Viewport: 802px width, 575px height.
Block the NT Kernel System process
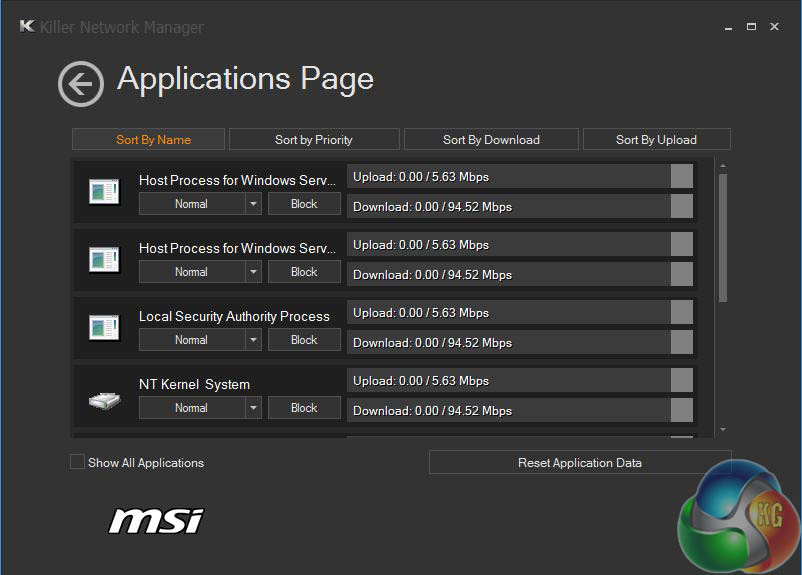[304, 408]
